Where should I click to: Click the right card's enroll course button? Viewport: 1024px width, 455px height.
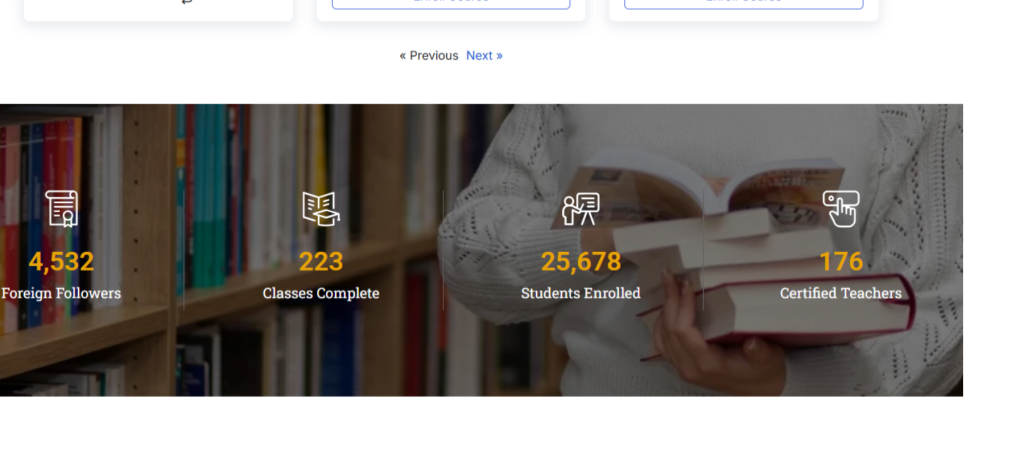pyautogui.click(x=744, y=3)
